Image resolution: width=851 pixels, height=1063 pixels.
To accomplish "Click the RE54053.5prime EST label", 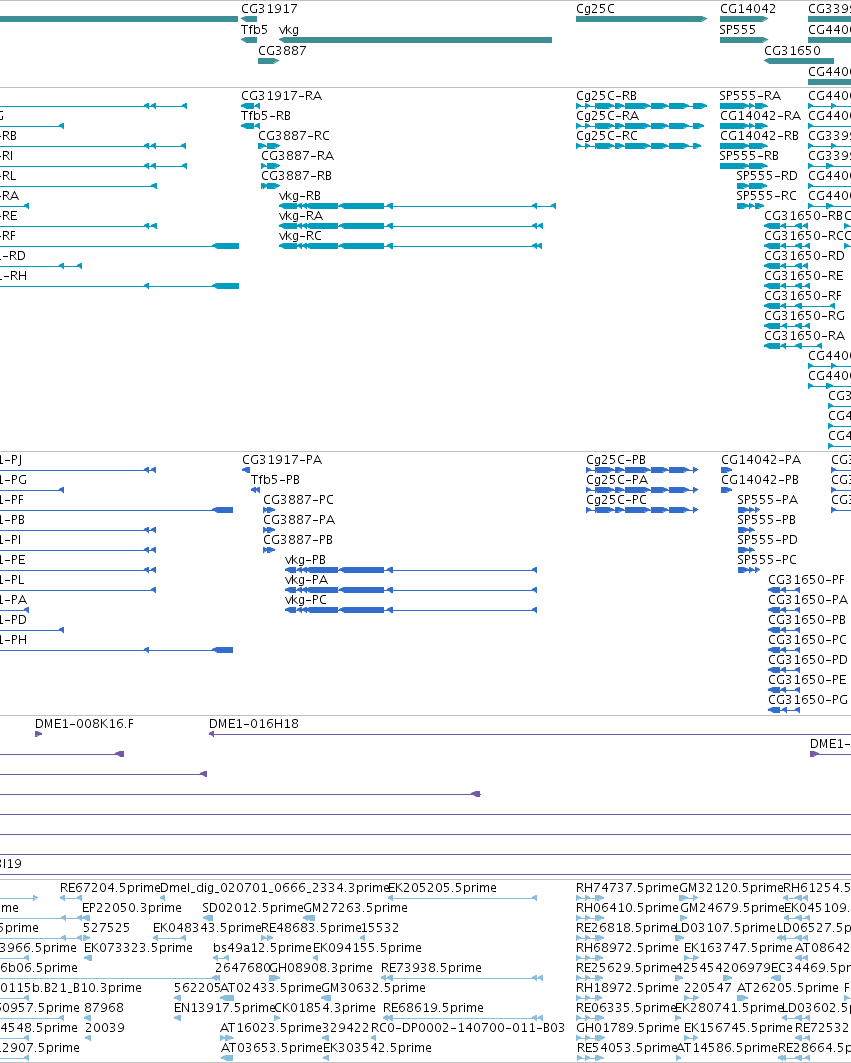I will pos(627,1048).
